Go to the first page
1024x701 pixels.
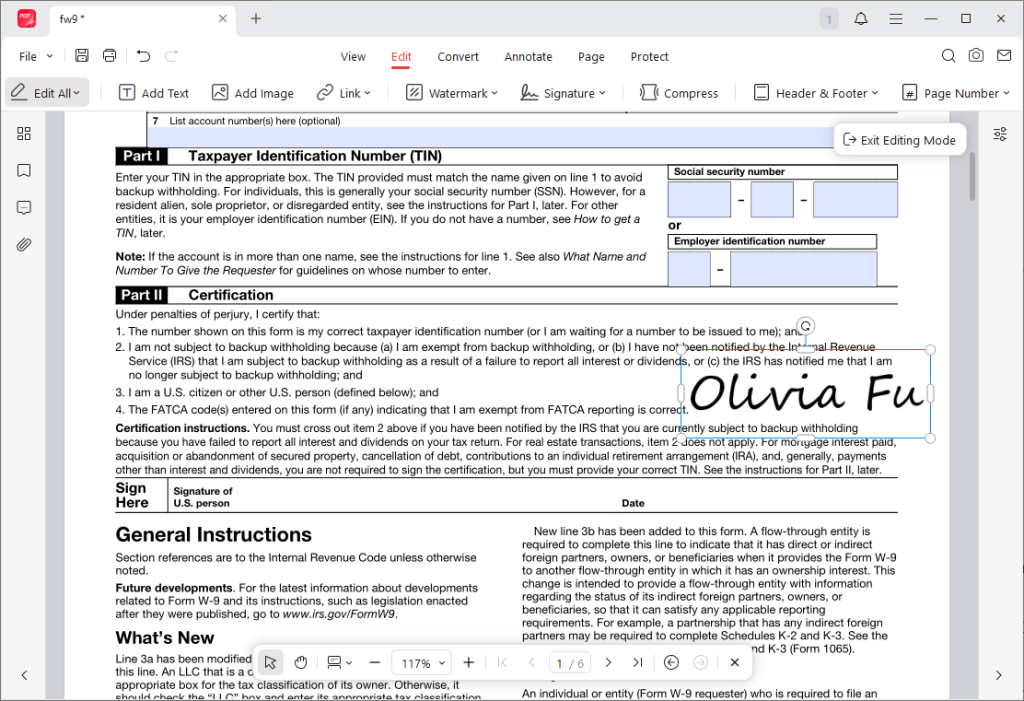[x=502, y=662]
